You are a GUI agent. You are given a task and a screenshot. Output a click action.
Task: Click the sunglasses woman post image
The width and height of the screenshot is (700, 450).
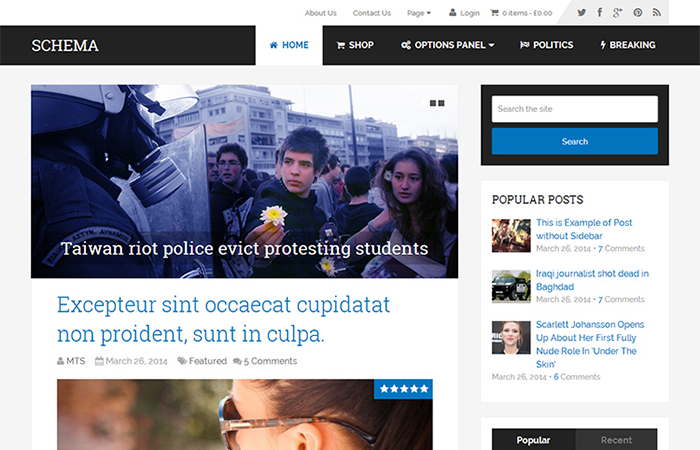(x=245, y=415)
